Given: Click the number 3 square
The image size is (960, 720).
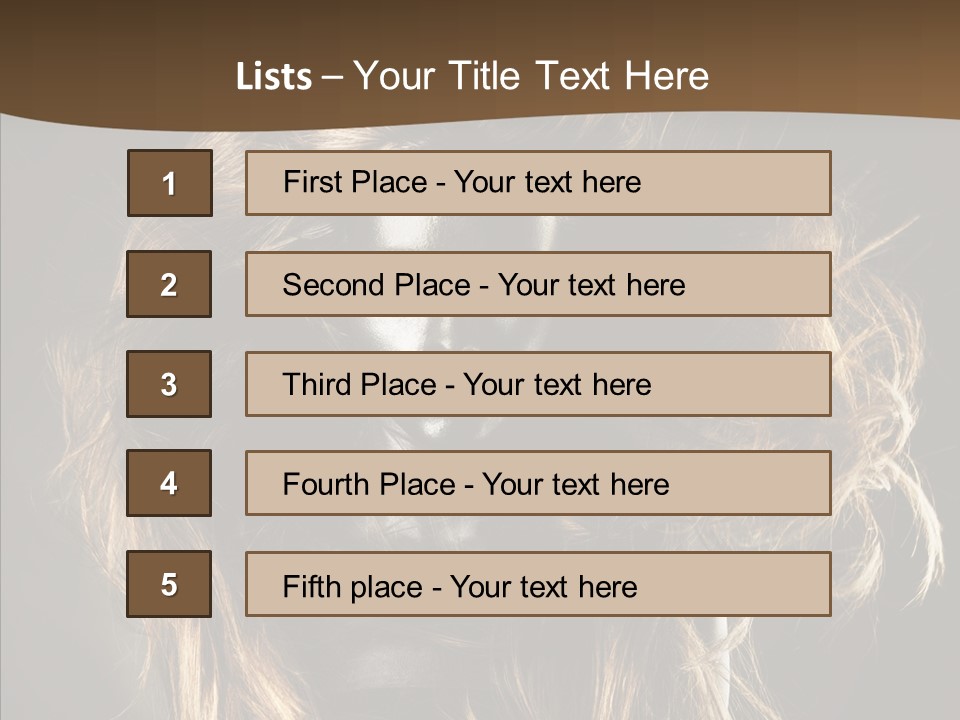Looking at the screenshot, I should point(169,384).
